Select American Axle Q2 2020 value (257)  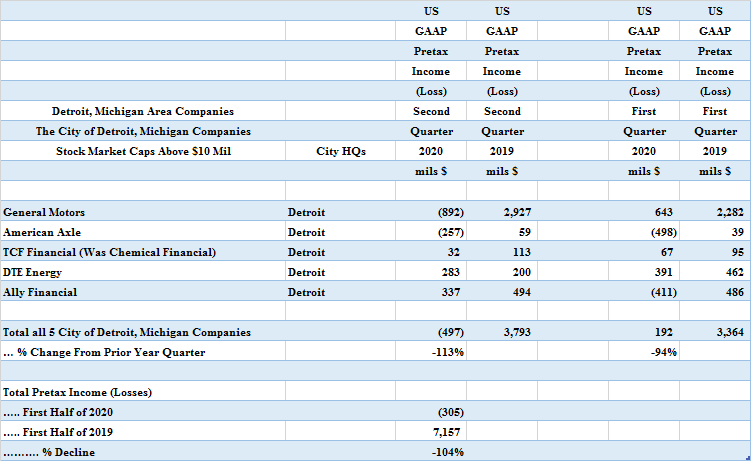pyautogui.click(x=451, y=232)
